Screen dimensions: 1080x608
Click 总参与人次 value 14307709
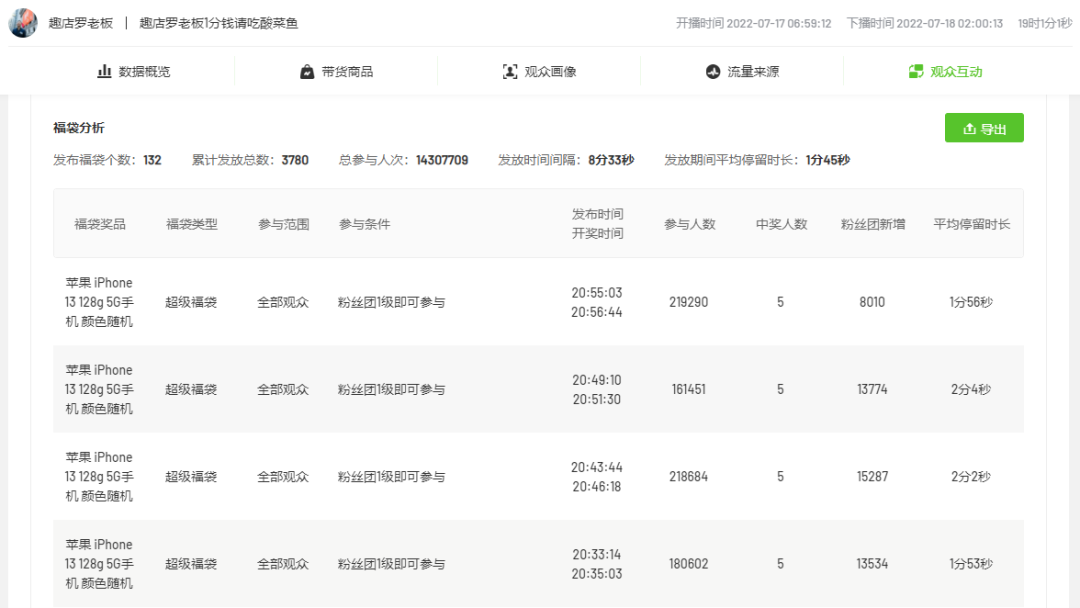442,160
